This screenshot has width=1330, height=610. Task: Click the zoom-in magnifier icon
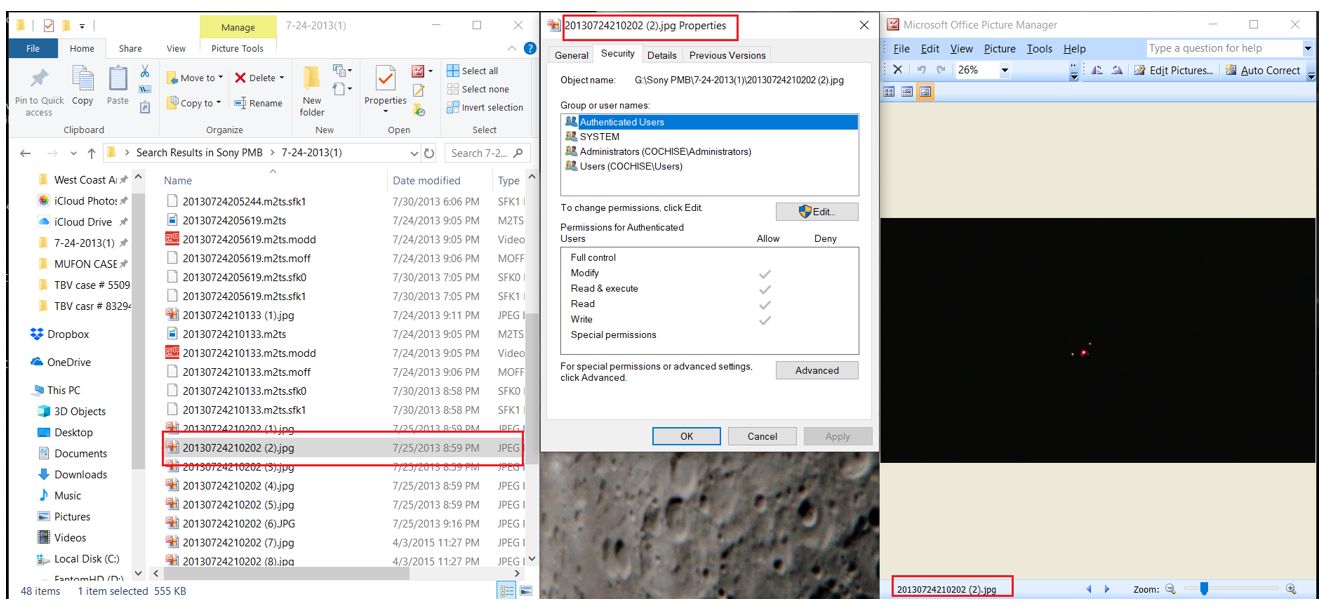[x=1291, y=590]
